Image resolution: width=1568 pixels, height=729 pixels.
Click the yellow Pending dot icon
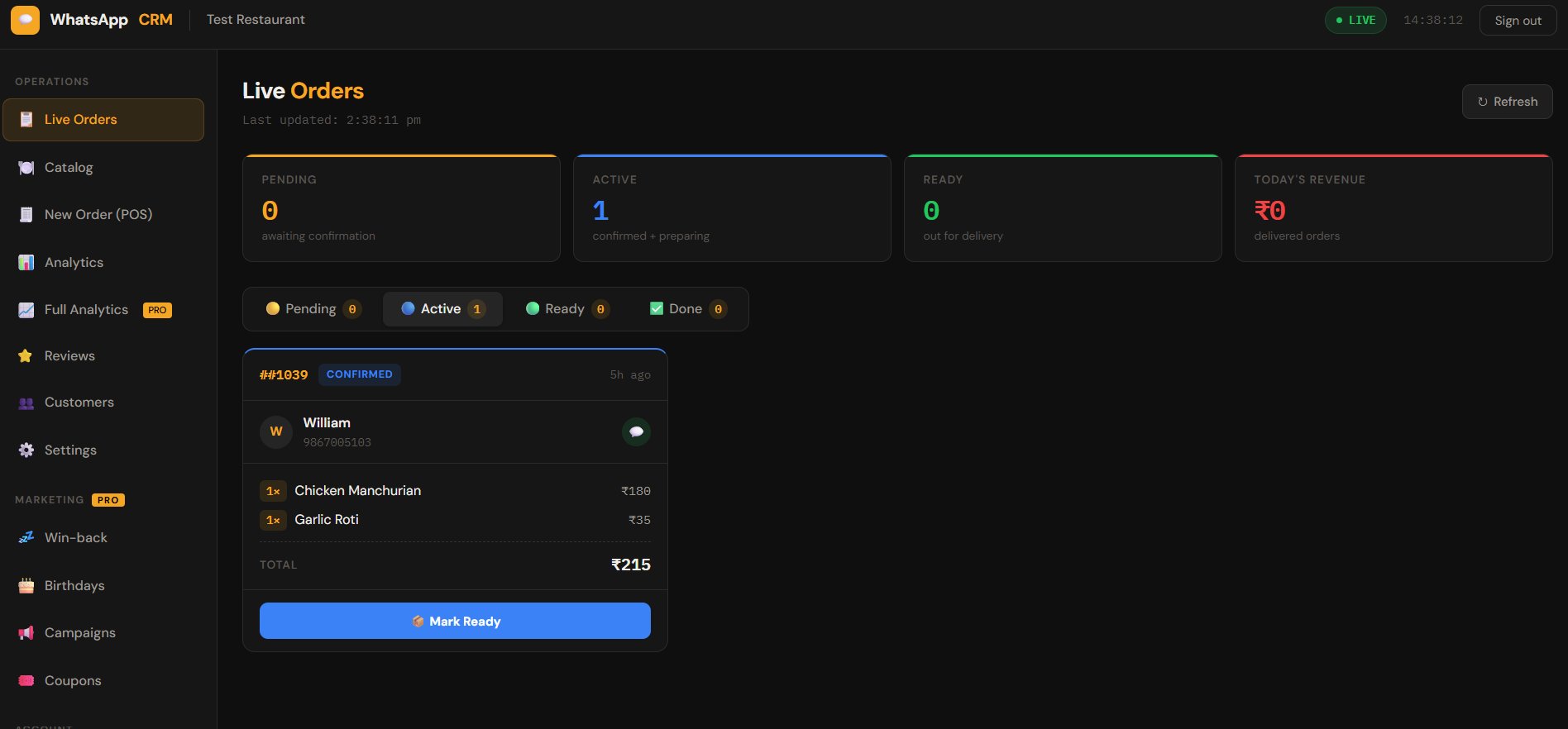(273, 308)
